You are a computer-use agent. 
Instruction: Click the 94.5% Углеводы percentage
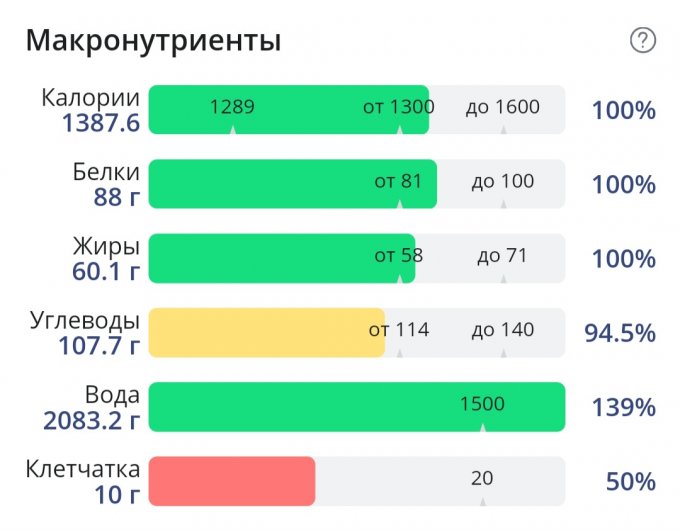pyautogui.click(x=620, y=333)
